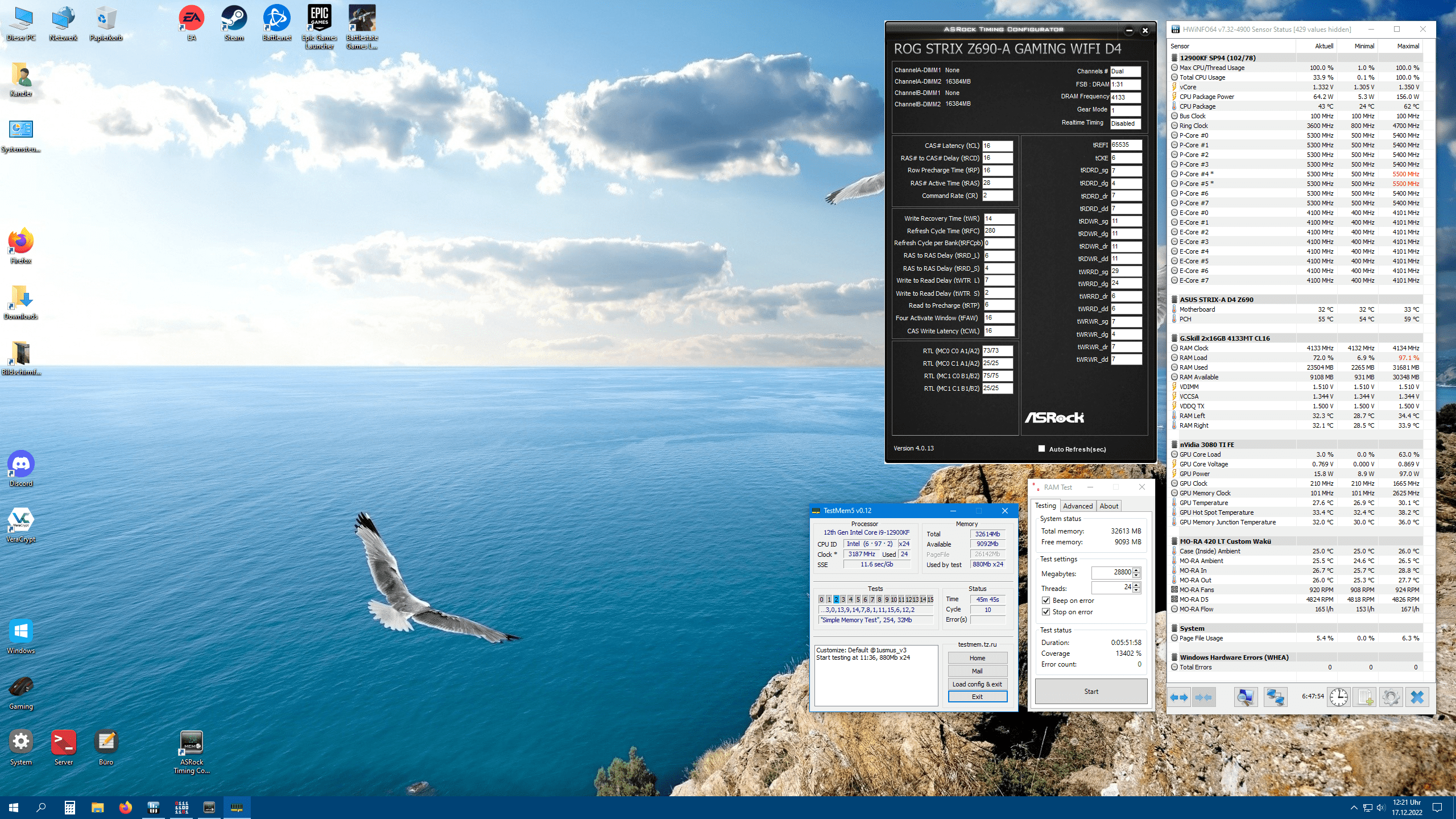
Task: Click the taskbar search magnifier
Action: click(x=41, y=807)
